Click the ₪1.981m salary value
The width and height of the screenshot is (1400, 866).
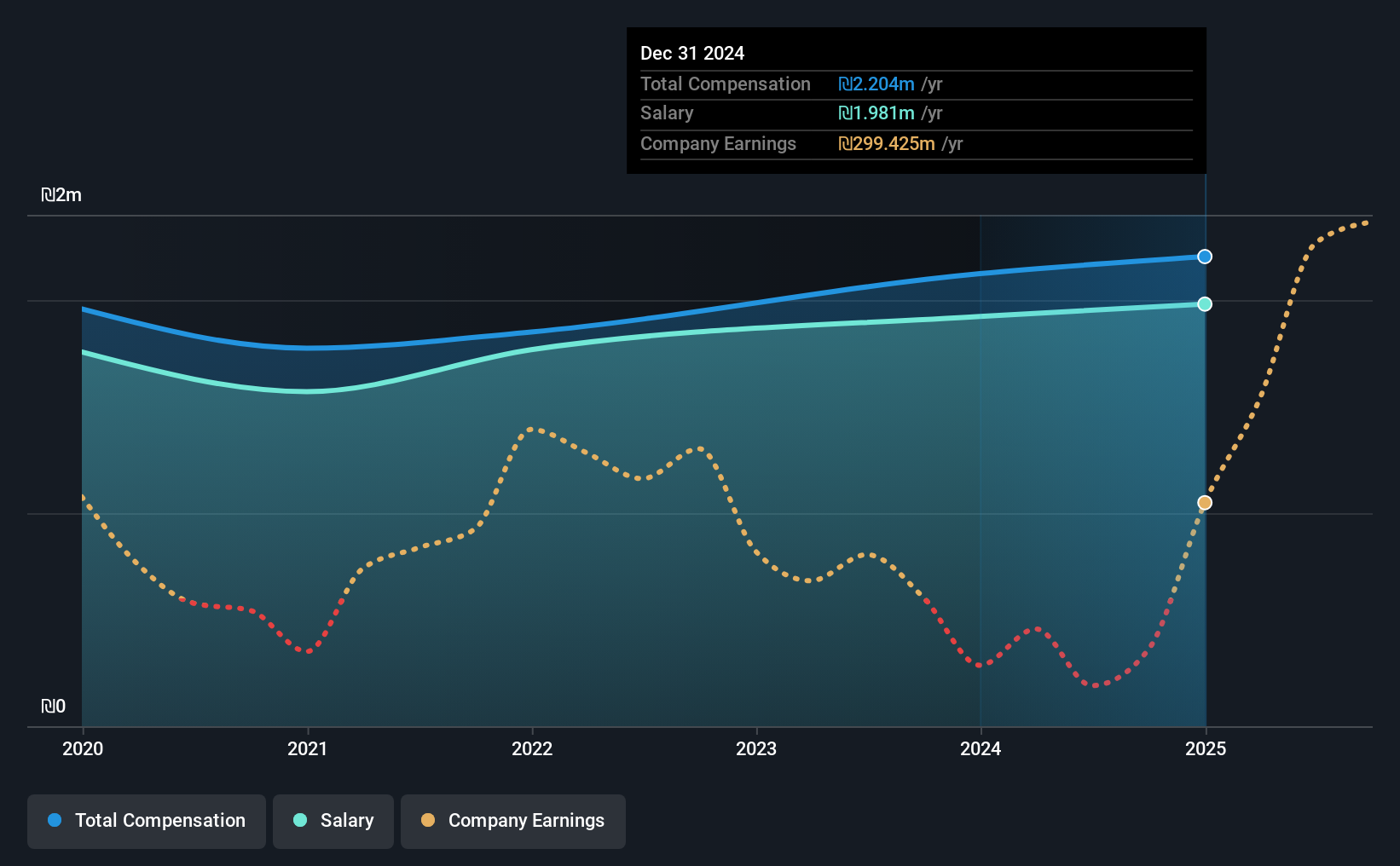pyautogui.click(x=876, y=113)
